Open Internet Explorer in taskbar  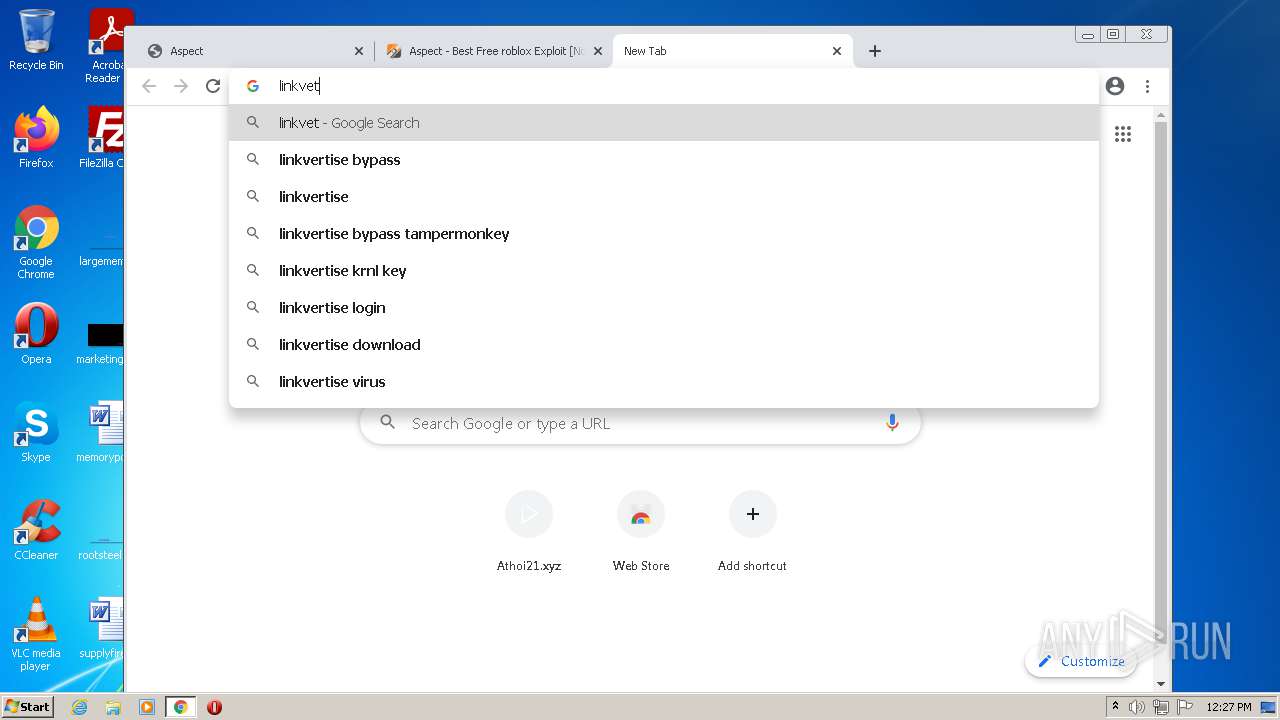tap(79, 707)
